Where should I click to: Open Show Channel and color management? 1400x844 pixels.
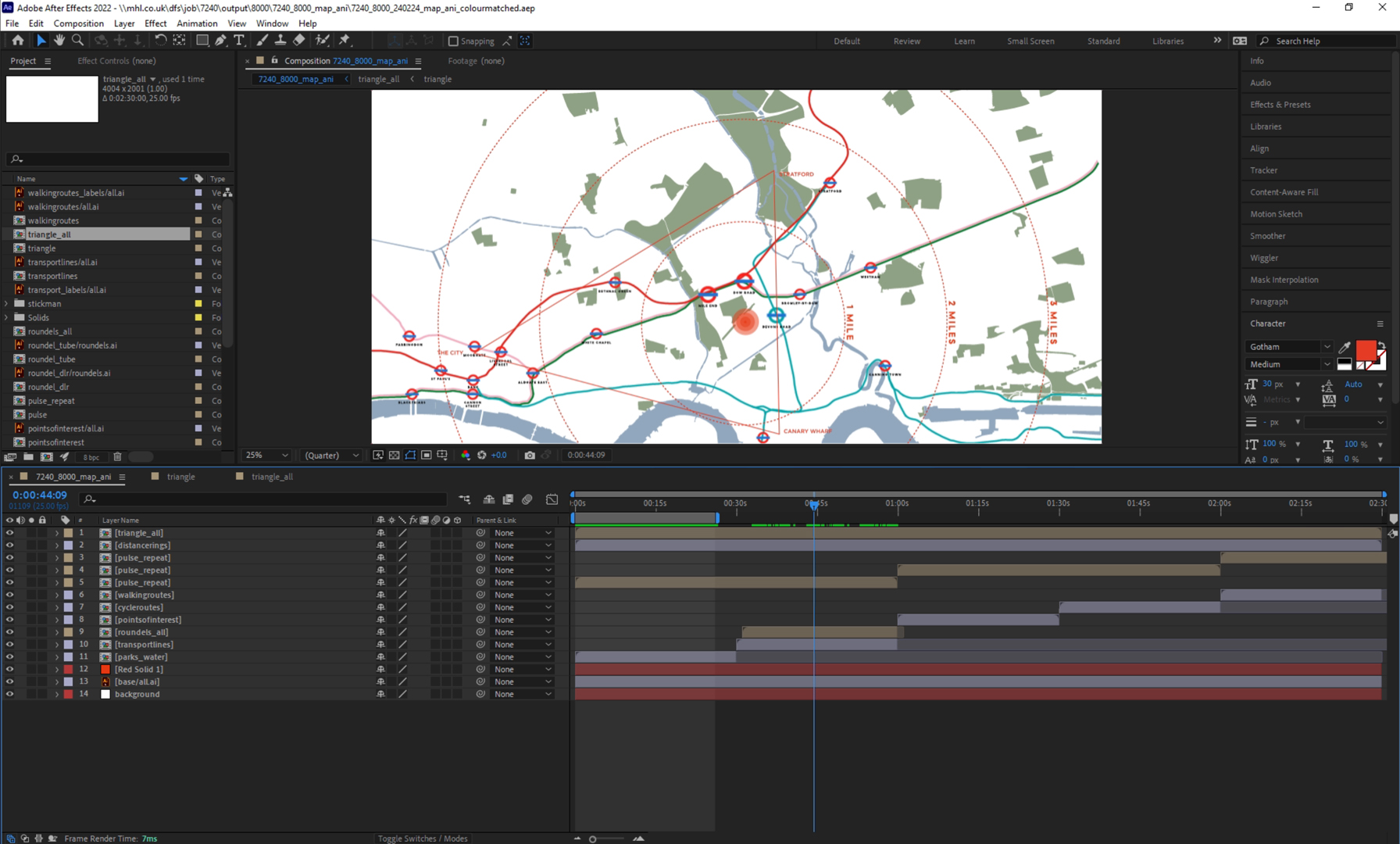[466, 455]
